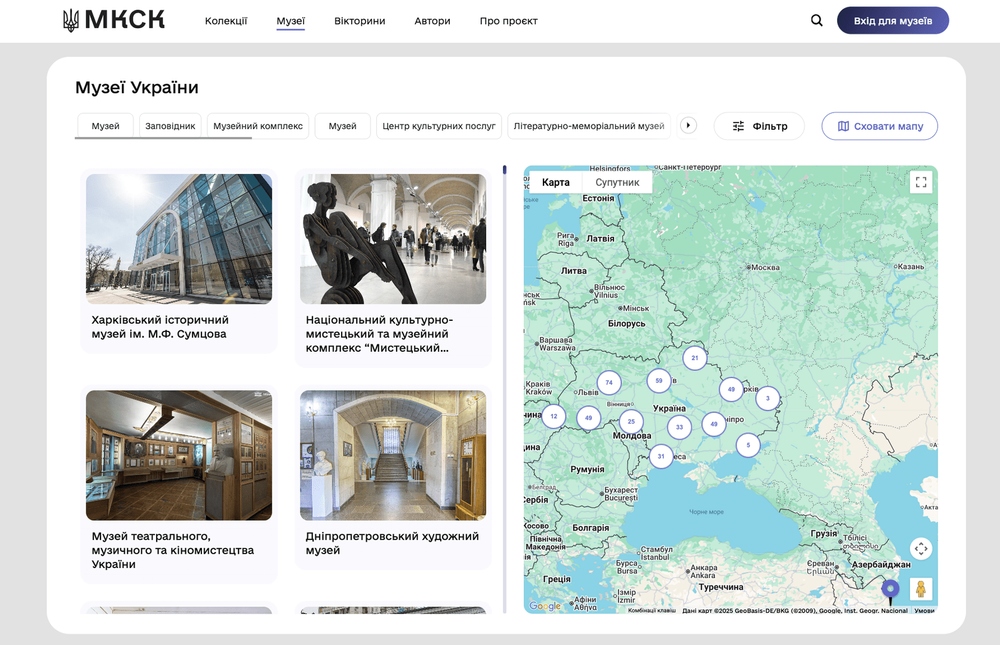Switch the map to Супутник view
Image resolution: width=1000 pixels, height=645 pixels.
tap(617, 182)
